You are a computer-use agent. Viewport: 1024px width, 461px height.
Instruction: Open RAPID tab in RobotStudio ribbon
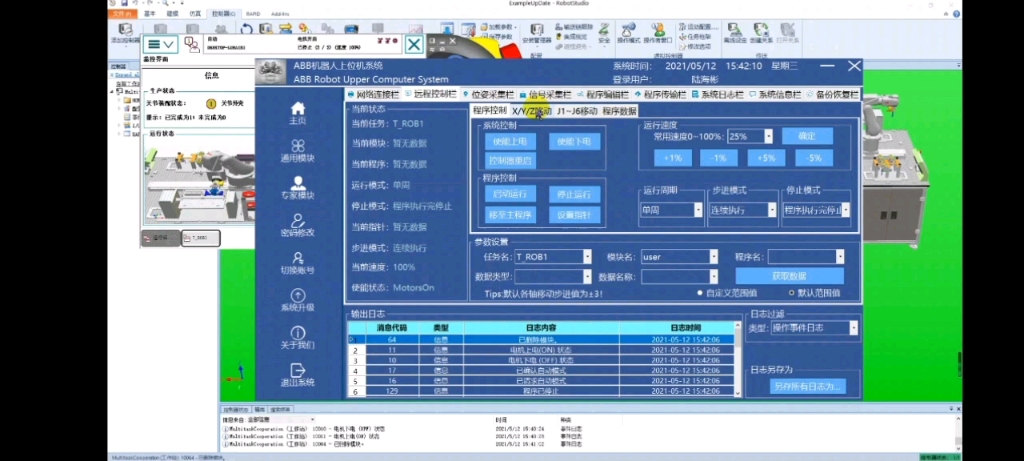pos(253,13)
